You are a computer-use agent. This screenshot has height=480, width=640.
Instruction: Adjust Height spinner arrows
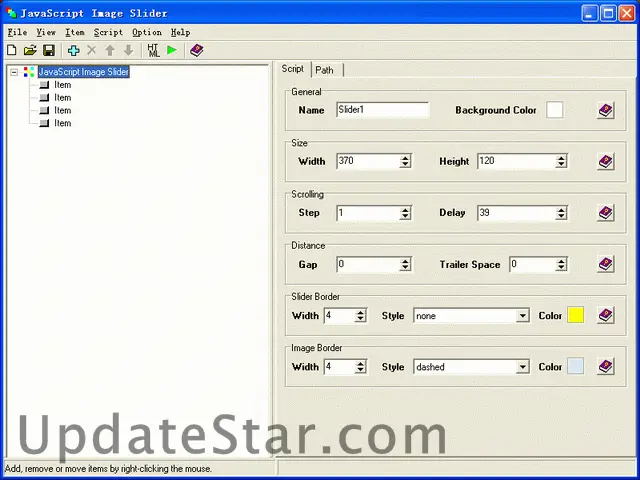coord(561,161)
